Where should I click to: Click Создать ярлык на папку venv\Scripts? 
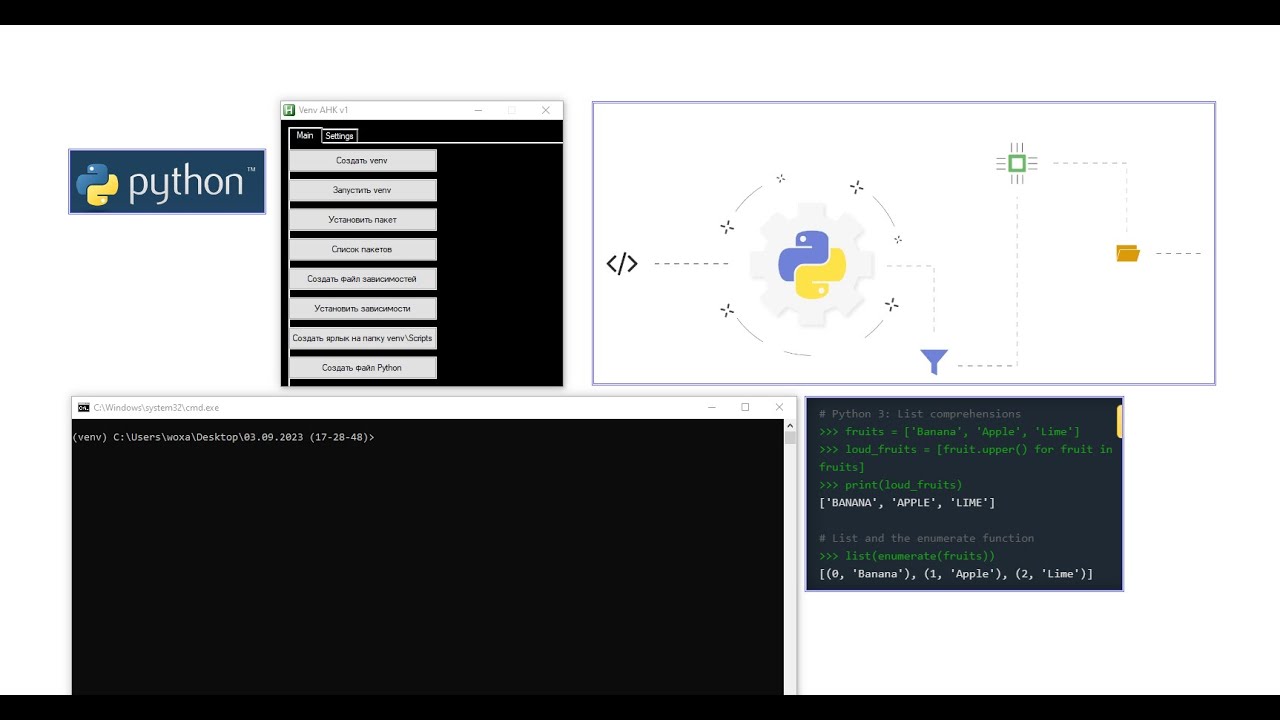[x=362, y=338]
